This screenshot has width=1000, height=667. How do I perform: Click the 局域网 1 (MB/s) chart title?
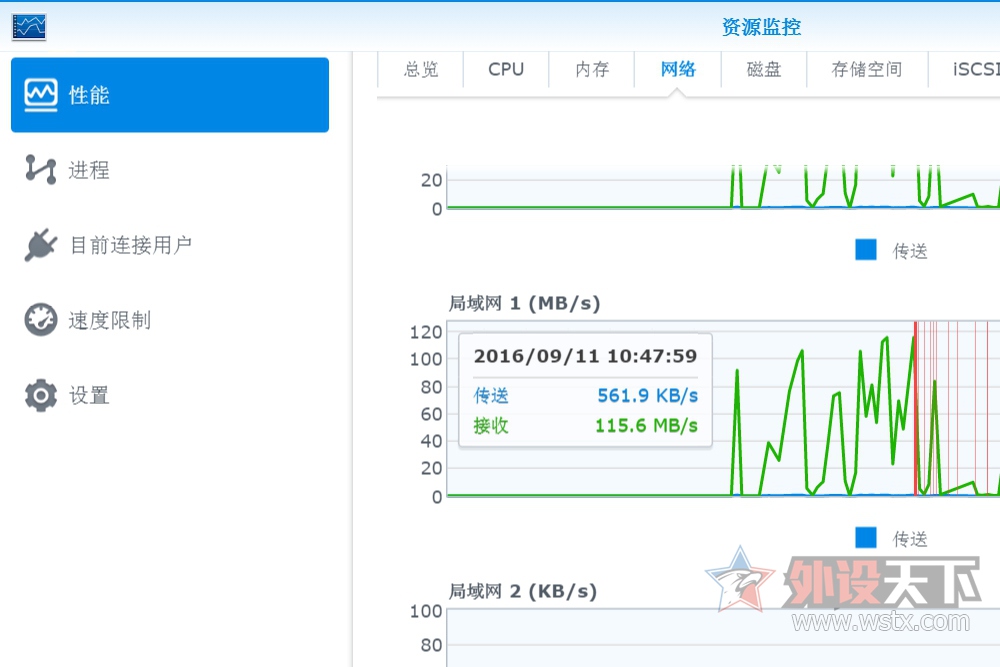coord(524,303)
